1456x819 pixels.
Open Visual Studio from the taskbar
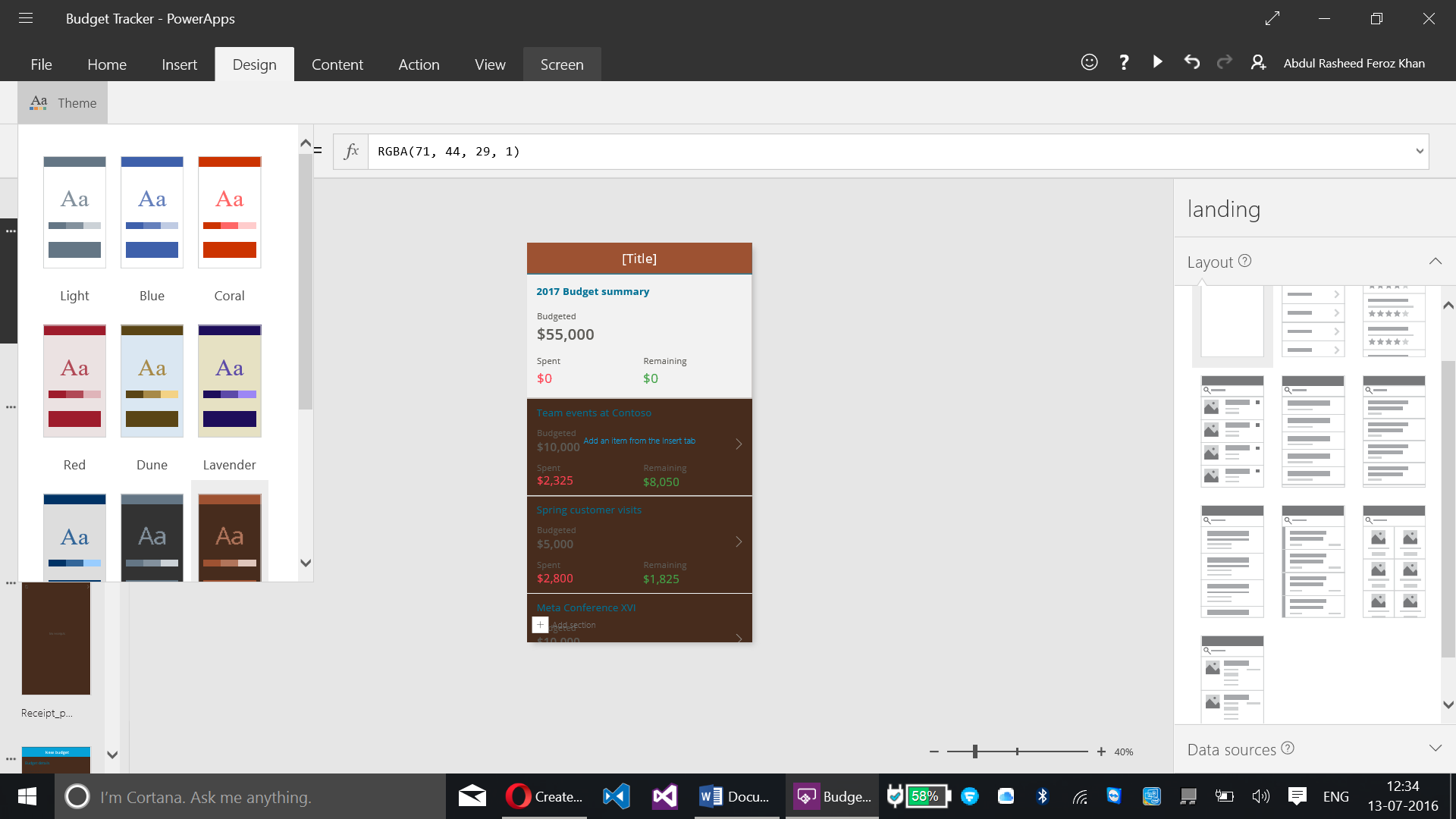click(665, 796)
